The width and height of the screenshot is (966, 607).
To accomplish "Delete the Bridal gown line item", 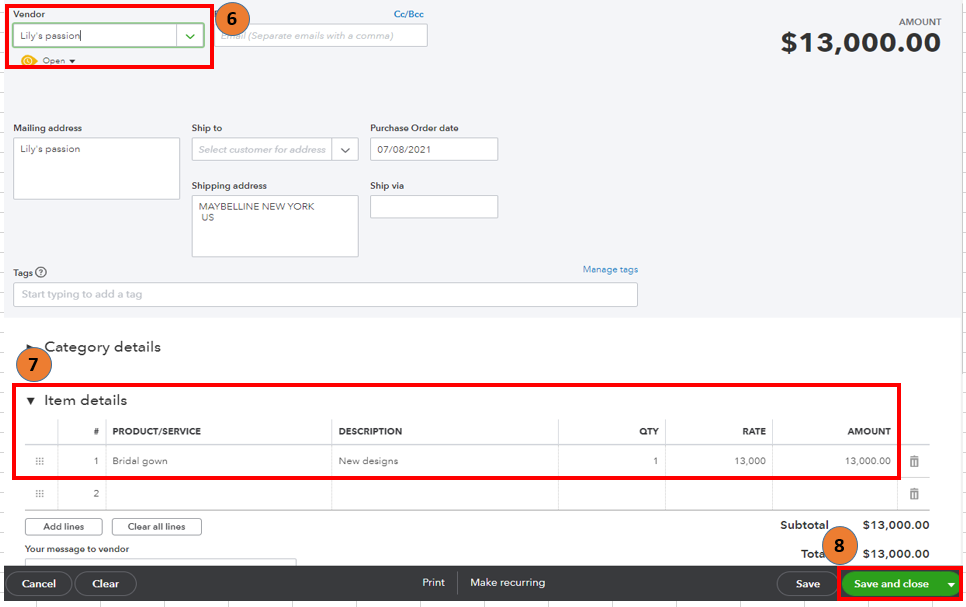I will (914, 461).
